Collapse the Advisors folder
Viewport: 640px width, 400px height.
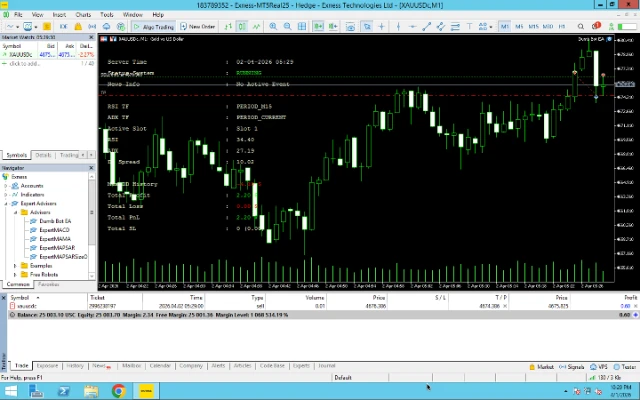15,212
